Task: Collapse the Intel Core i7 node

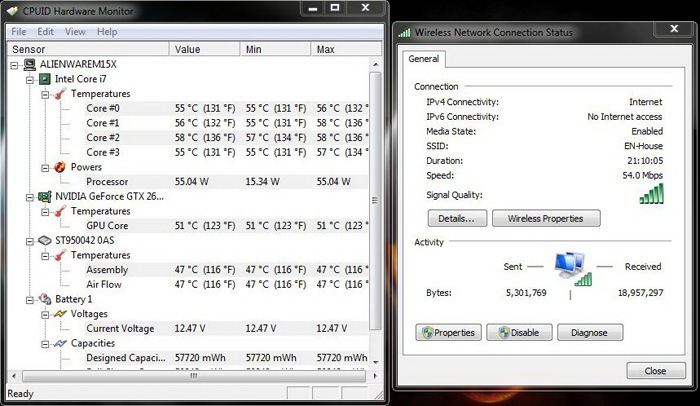Action: [x=29, y=79]
